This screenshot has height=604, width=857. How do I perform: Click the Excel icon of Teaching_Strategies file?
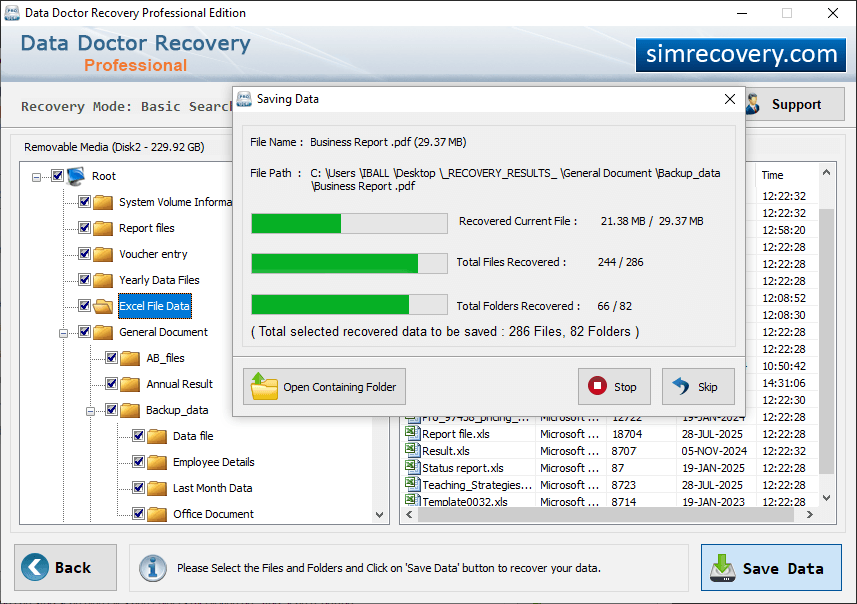coord(411,484)
